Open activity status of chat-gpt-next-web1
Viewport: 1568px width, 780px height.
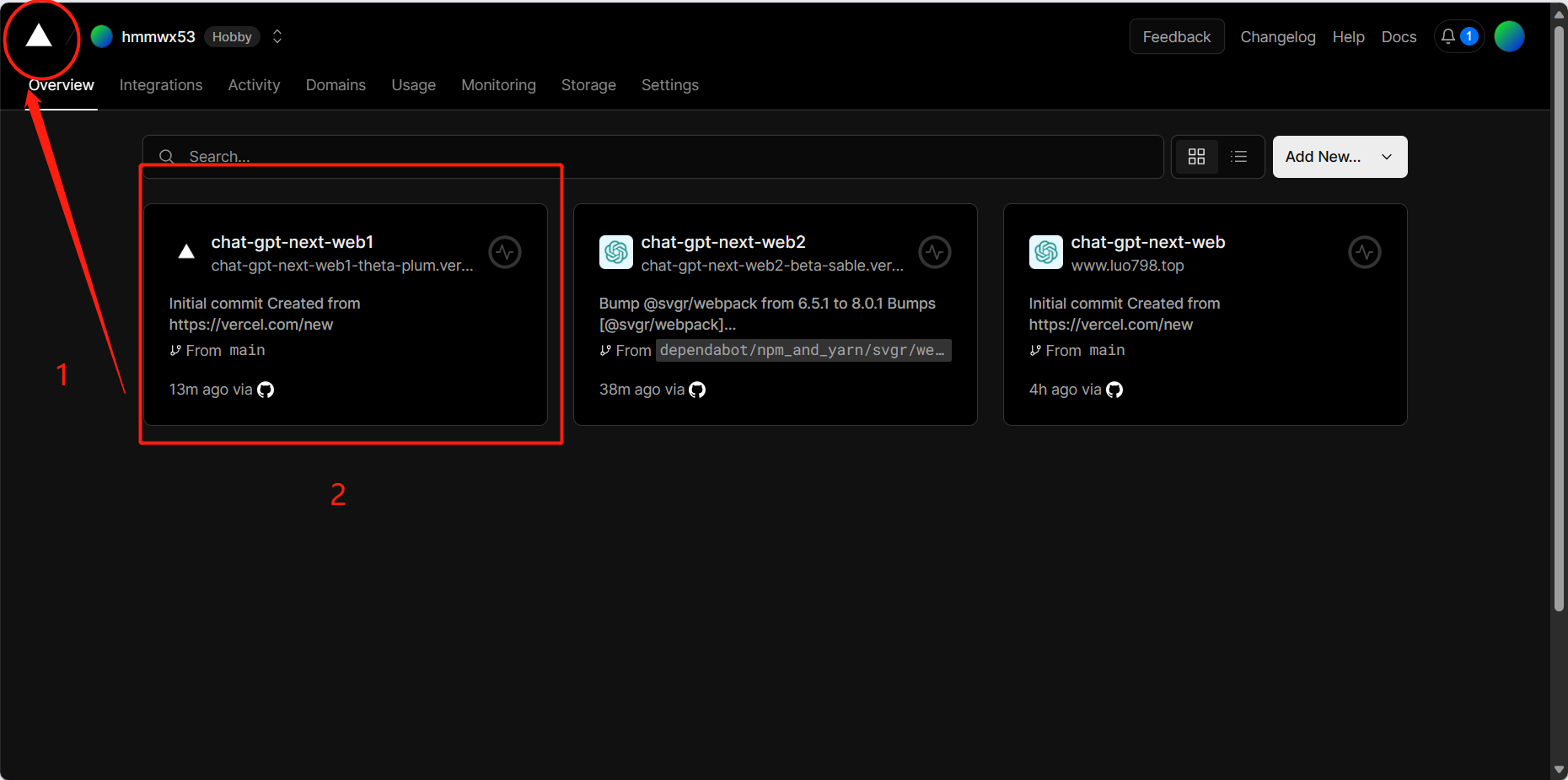505,252
